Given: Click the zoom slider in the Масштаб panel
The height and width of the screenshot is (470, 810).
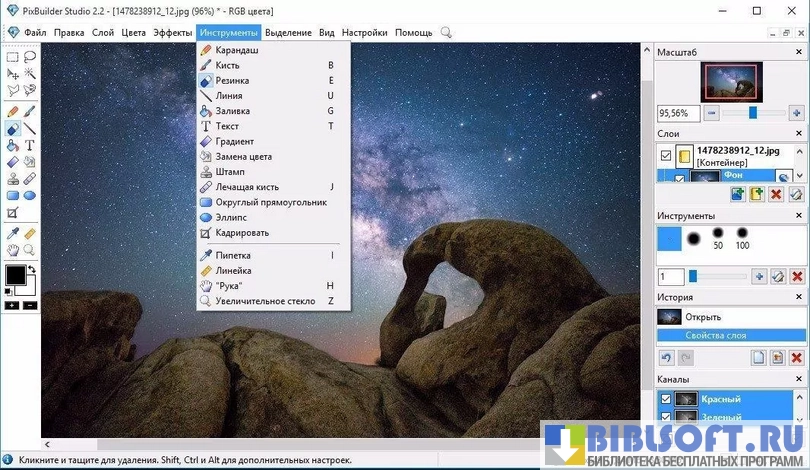Looking at the screenshot, I should coord(752,113).
